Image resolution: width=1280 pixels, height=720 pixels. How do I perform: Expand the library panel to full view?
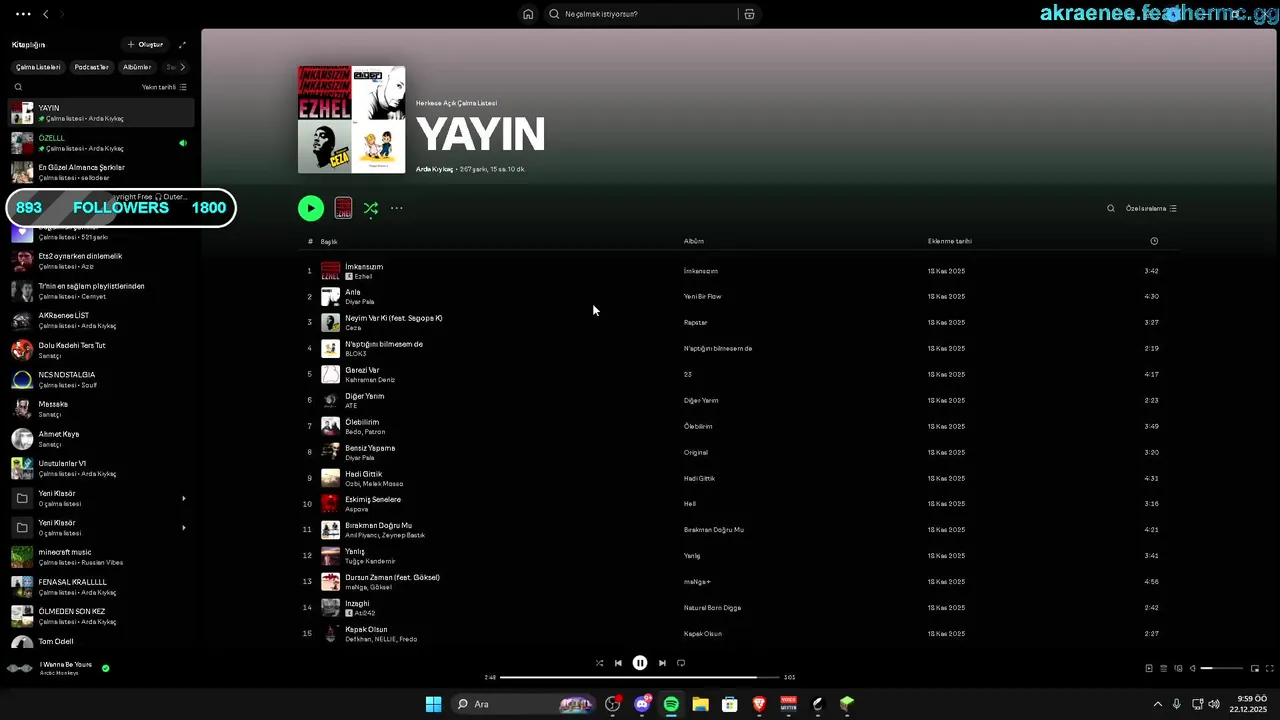(x=182, y=44)
